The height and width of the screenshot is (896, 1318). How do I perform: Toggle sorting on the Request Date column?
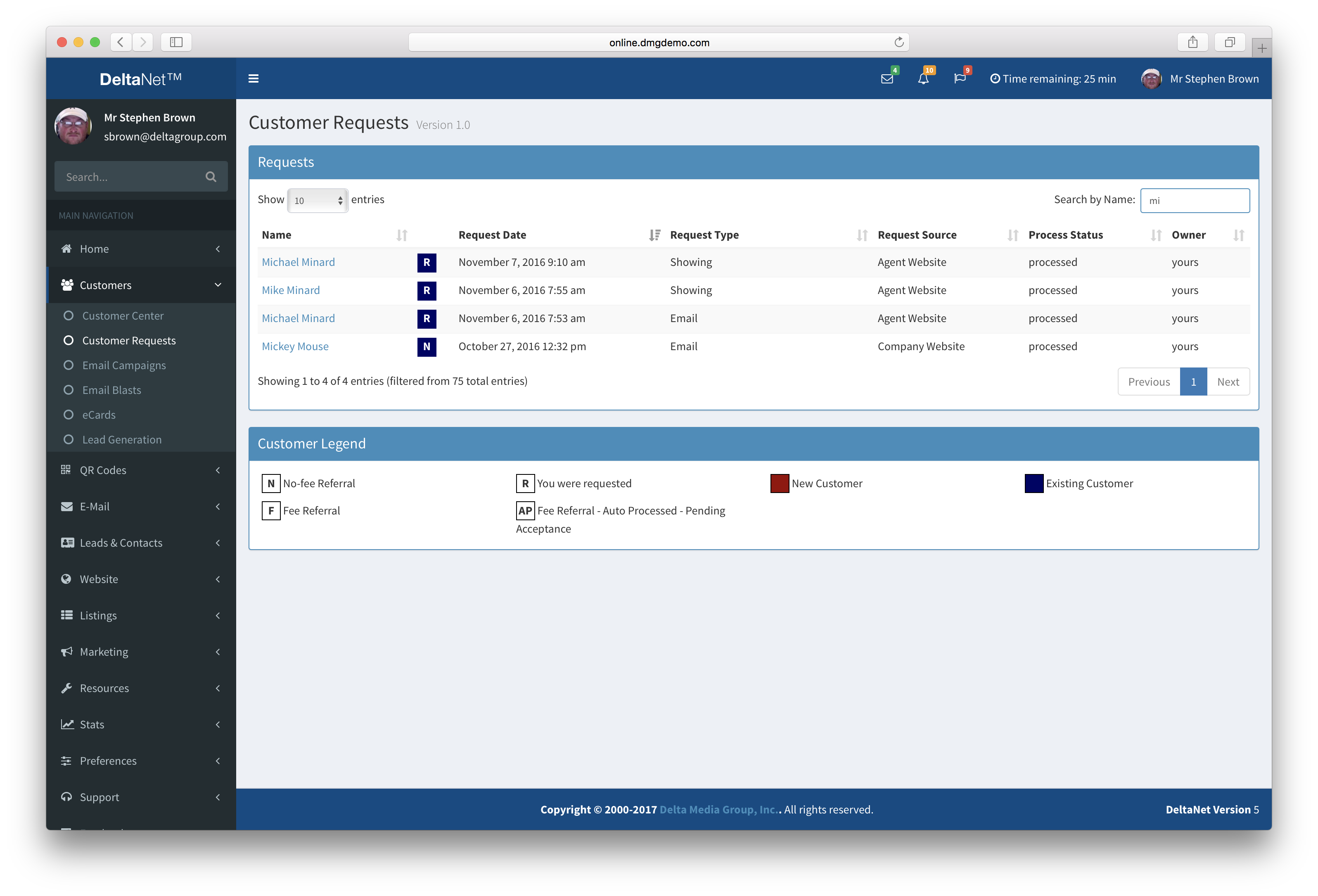click(x=655, y=235)
